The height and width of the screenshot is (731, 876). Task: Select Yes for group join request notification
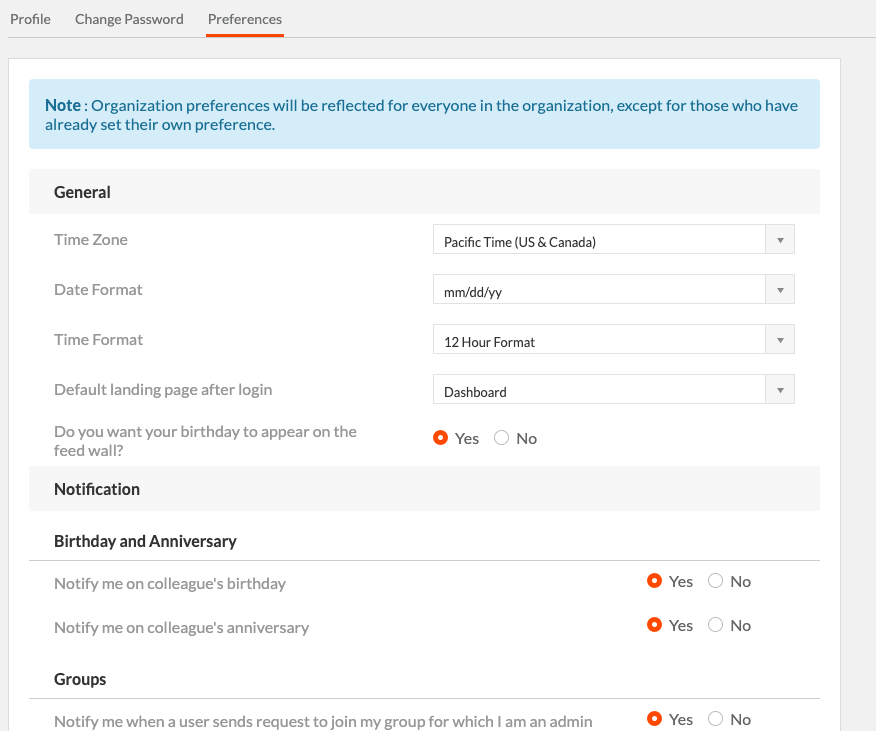pos(654,719)
